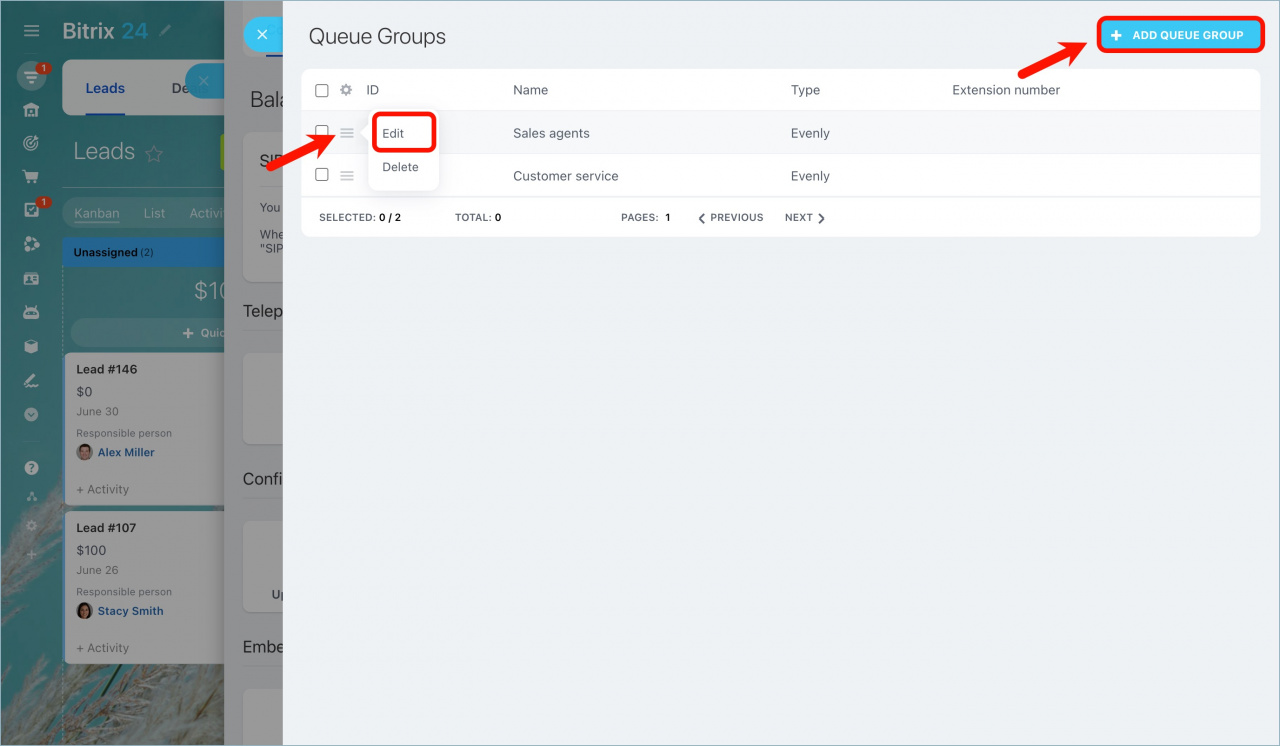Screen dimensions: 1280x746
Task: Sort by the Type column header
Action: [x=805, y=90]
